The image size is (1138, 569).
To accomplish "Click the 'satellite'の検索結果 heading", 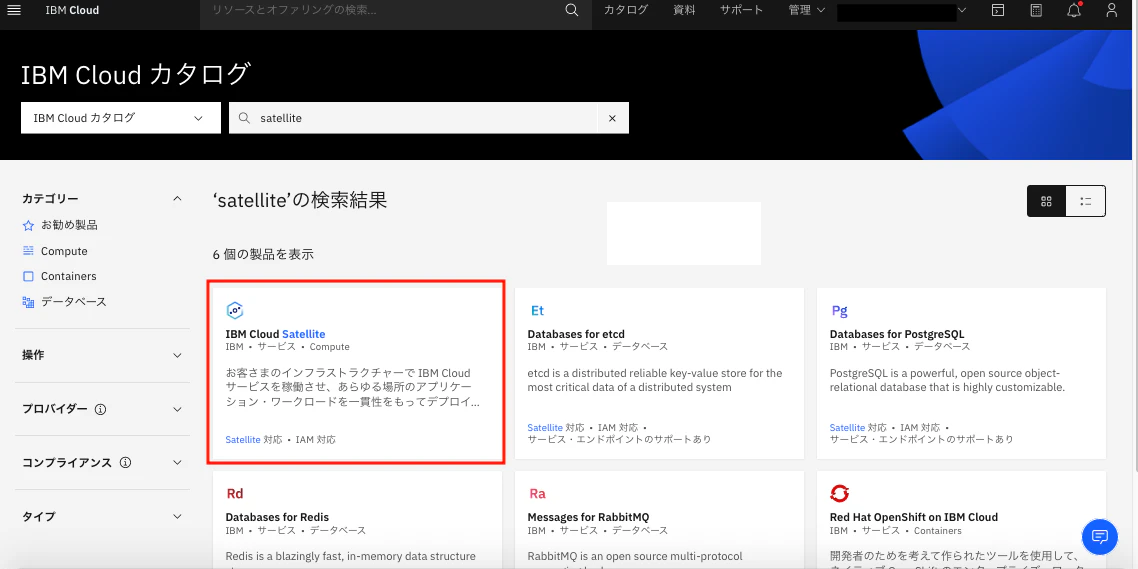I will 300,200.
